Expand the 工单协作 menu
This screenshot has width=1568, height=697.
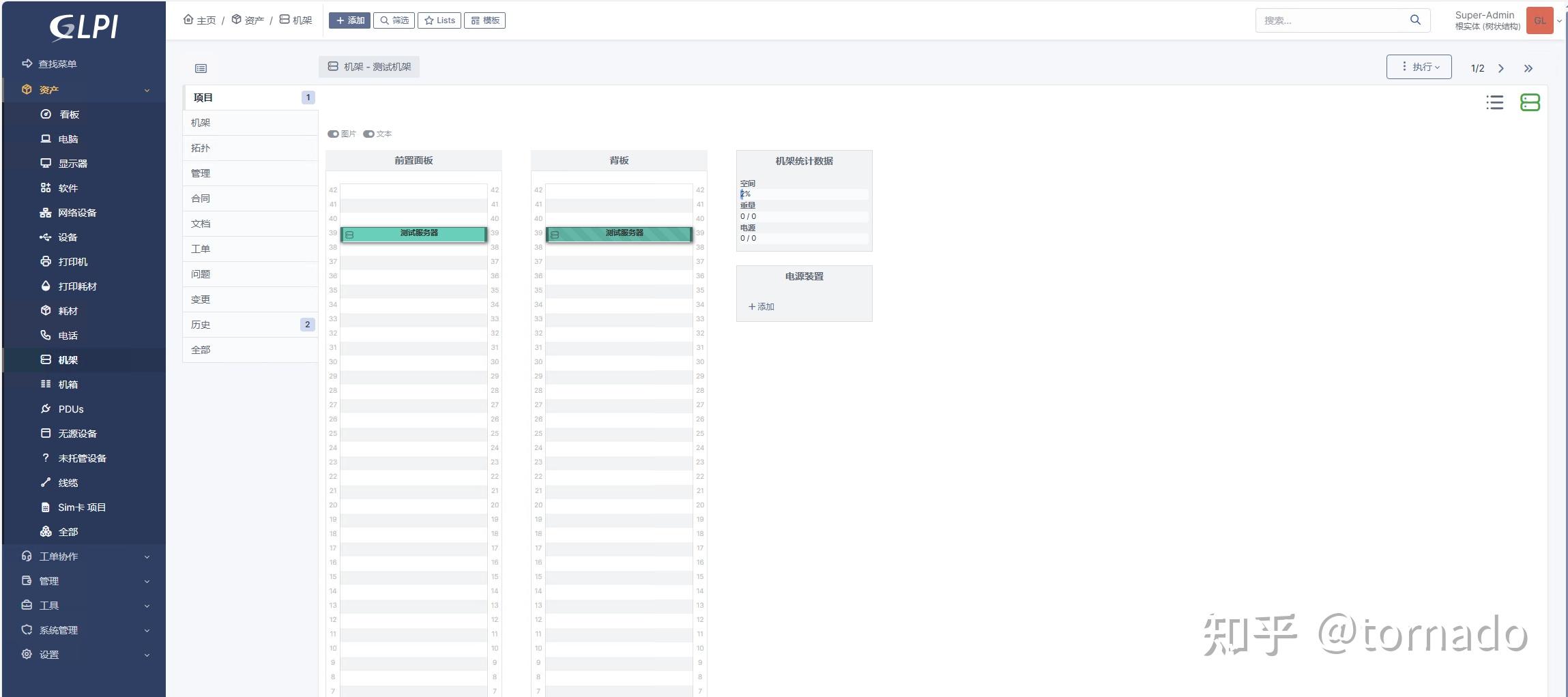click(84, 557)
